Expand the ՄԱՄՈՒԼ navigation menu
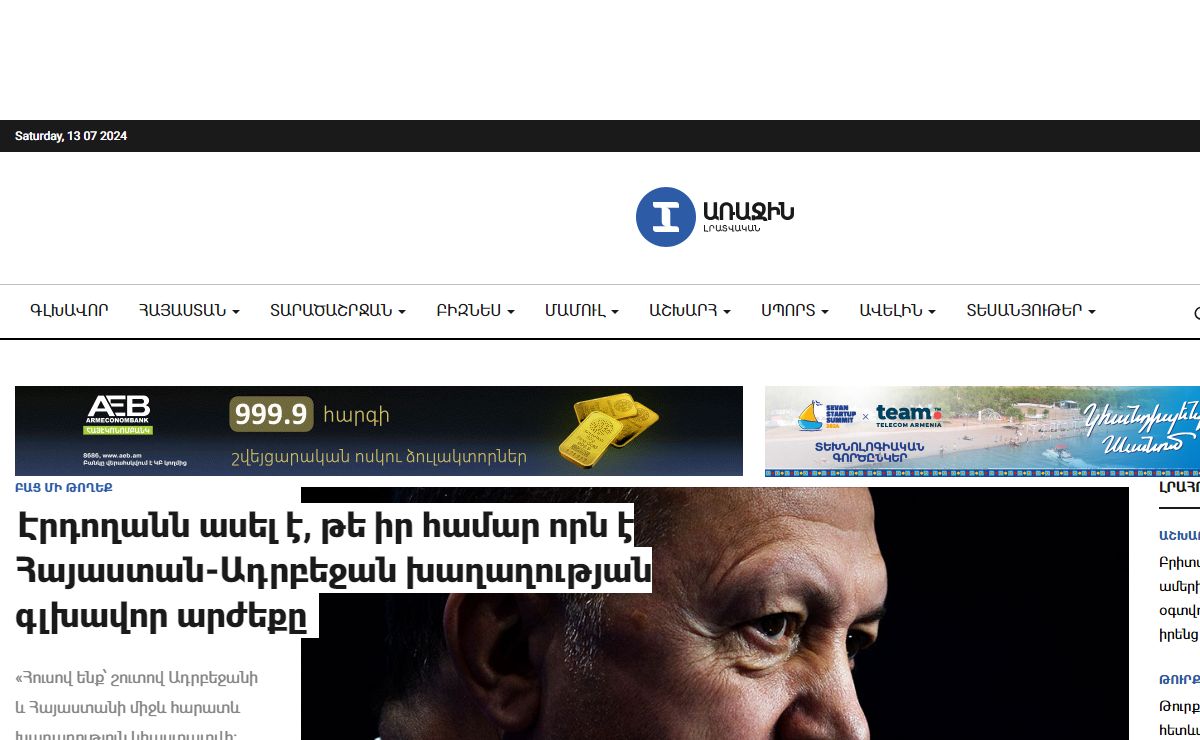Viewport: 1200px width, 740px height. click(581, 311)
